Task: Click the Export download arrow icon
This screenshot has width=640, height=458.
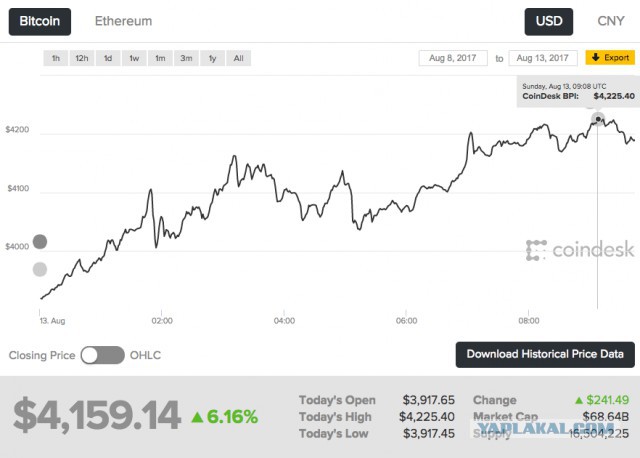Action: [x=596, y=57]
